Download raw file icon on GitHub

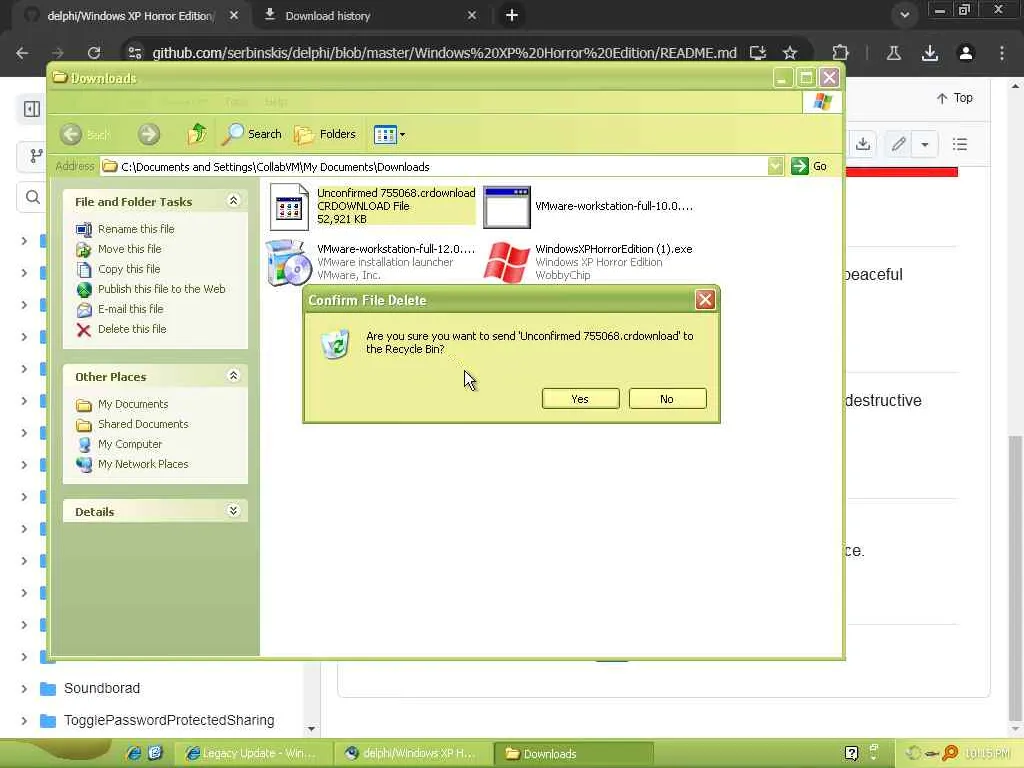[863, 144]
